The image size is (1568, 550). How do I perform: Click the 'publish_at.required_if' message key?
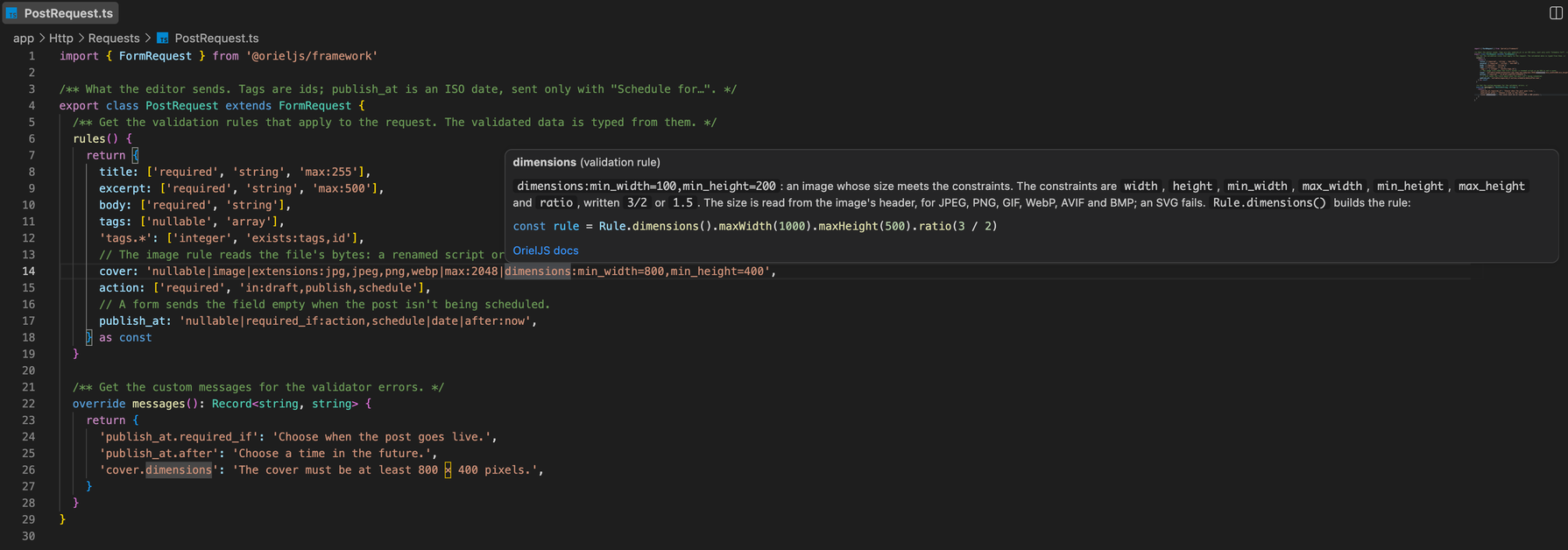179,437
